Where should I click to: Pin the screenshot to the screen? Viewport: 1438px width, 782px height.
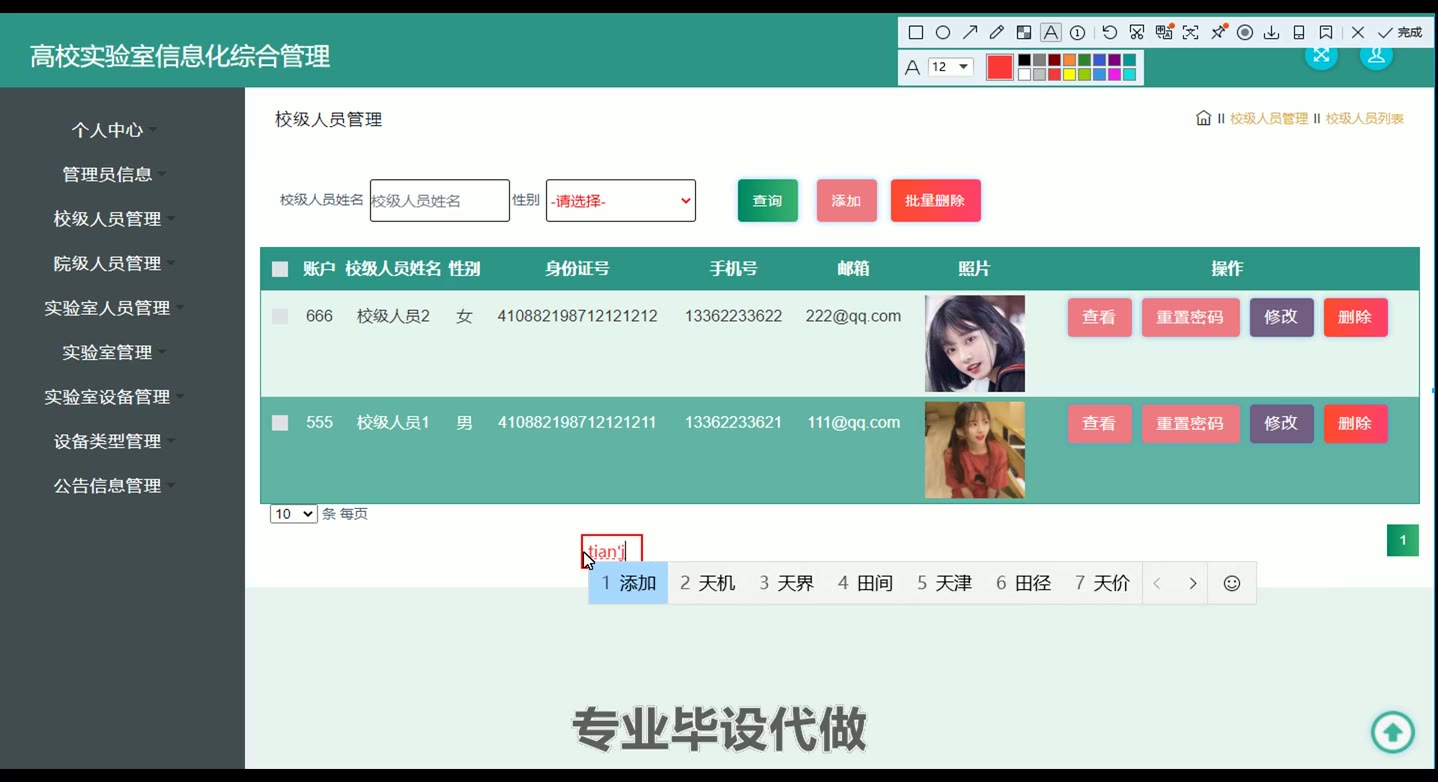click(x=1218, y=33)
